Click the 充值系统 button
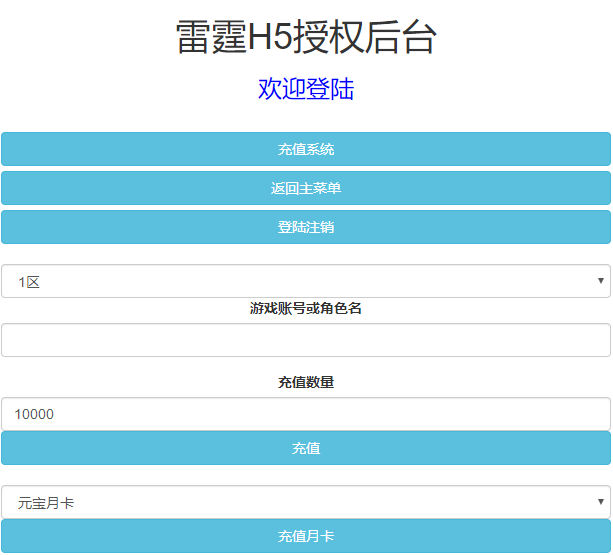The width and height of the screenshot is (613, 555). tap(305, 149)
